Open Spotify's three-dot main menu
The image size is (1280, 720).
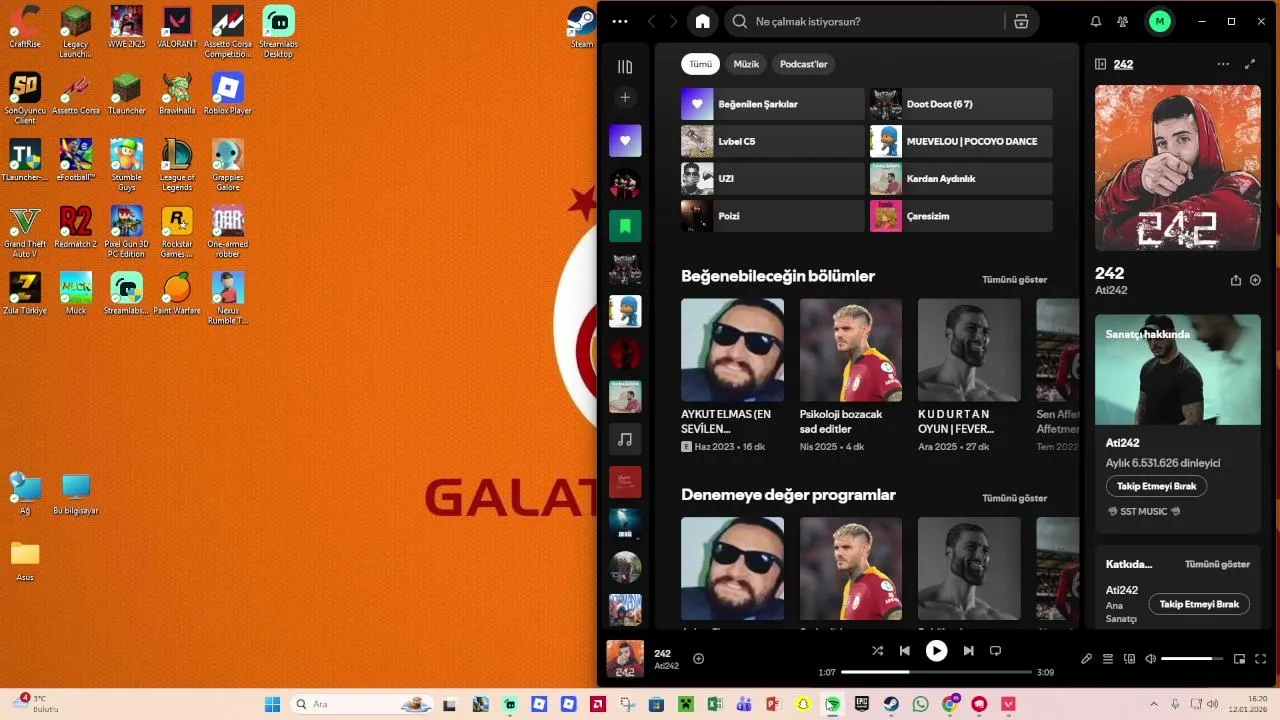click(620, 21)
